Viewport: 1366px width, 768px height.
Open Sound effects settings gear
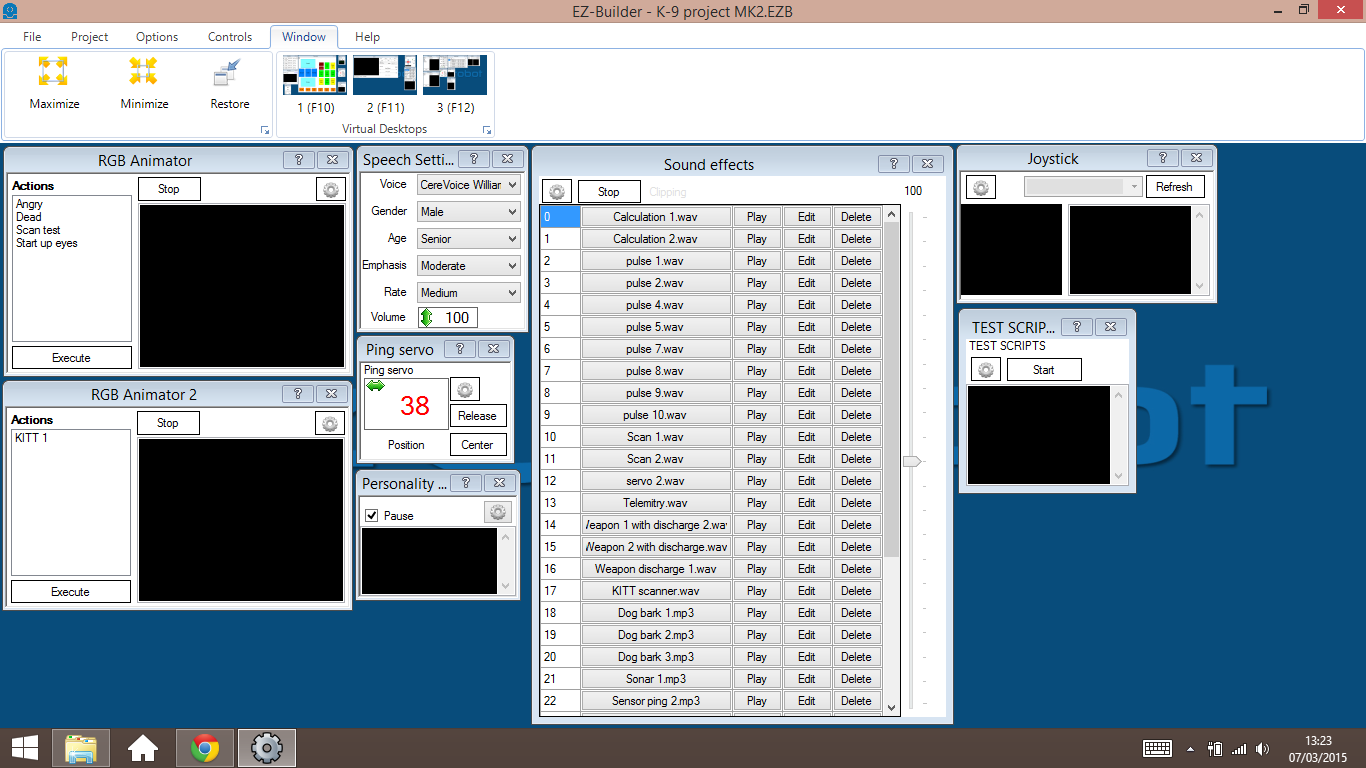pos(556,190)
